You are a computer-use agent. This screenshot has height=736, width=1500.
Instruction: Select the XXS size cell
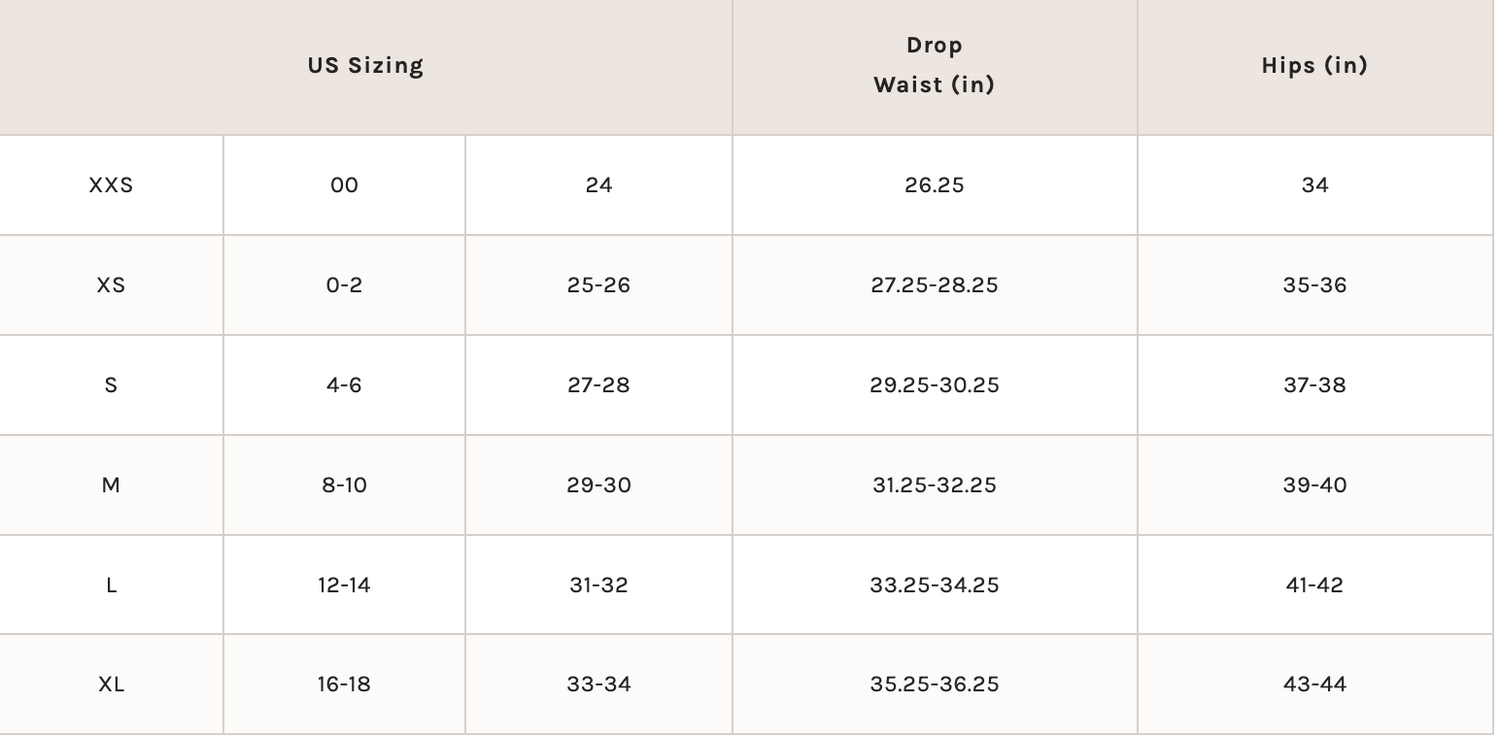(111, 185)
